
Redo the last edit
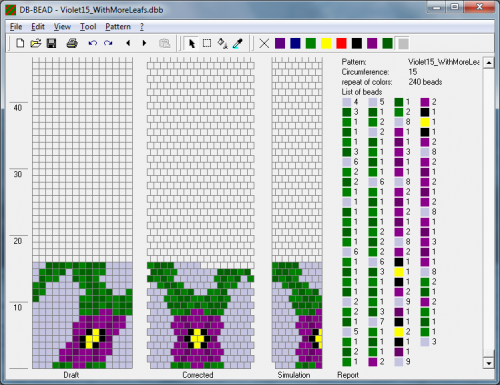tap(108, 43)
